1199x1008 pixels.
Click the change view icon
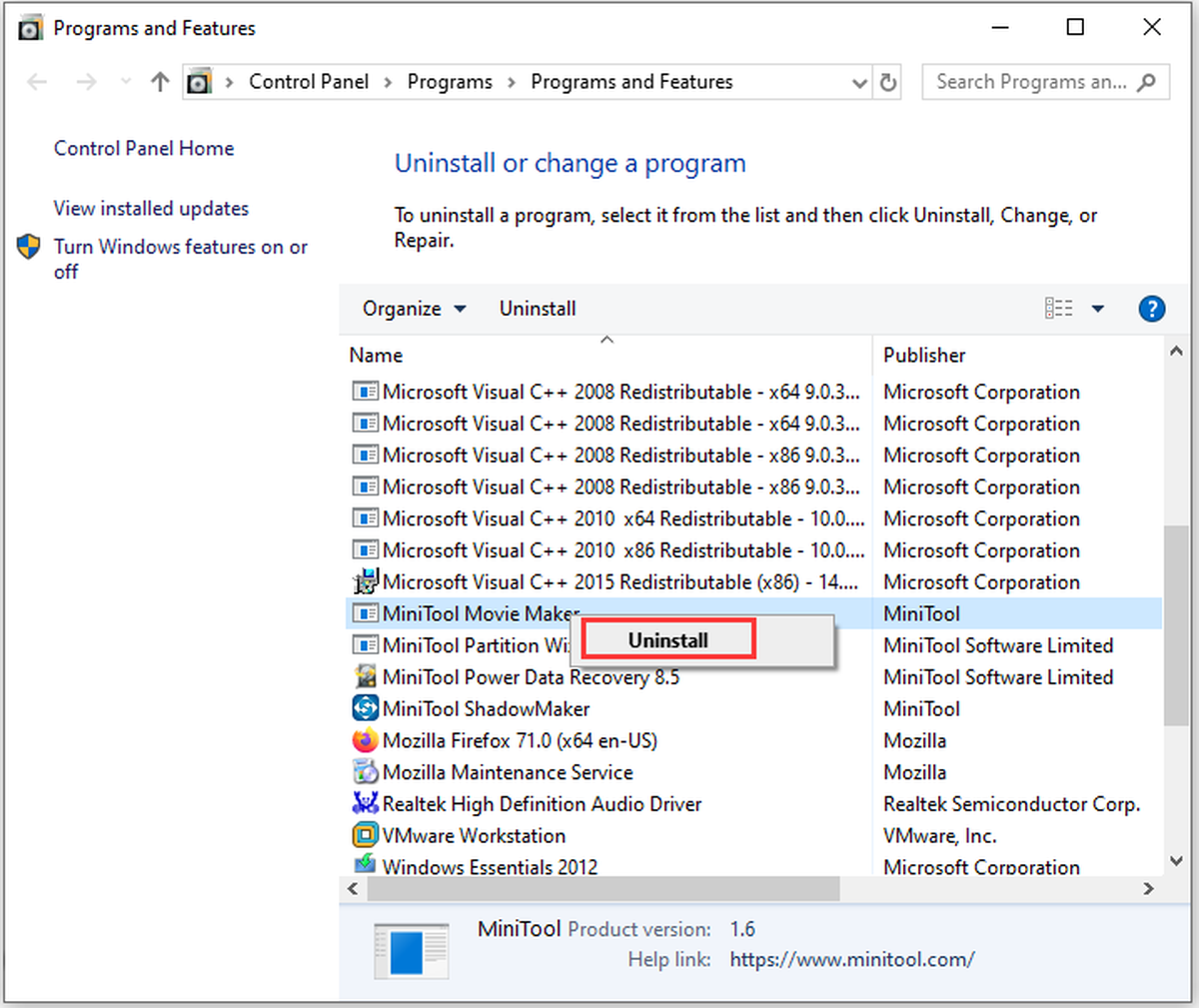coord(1059,309)
